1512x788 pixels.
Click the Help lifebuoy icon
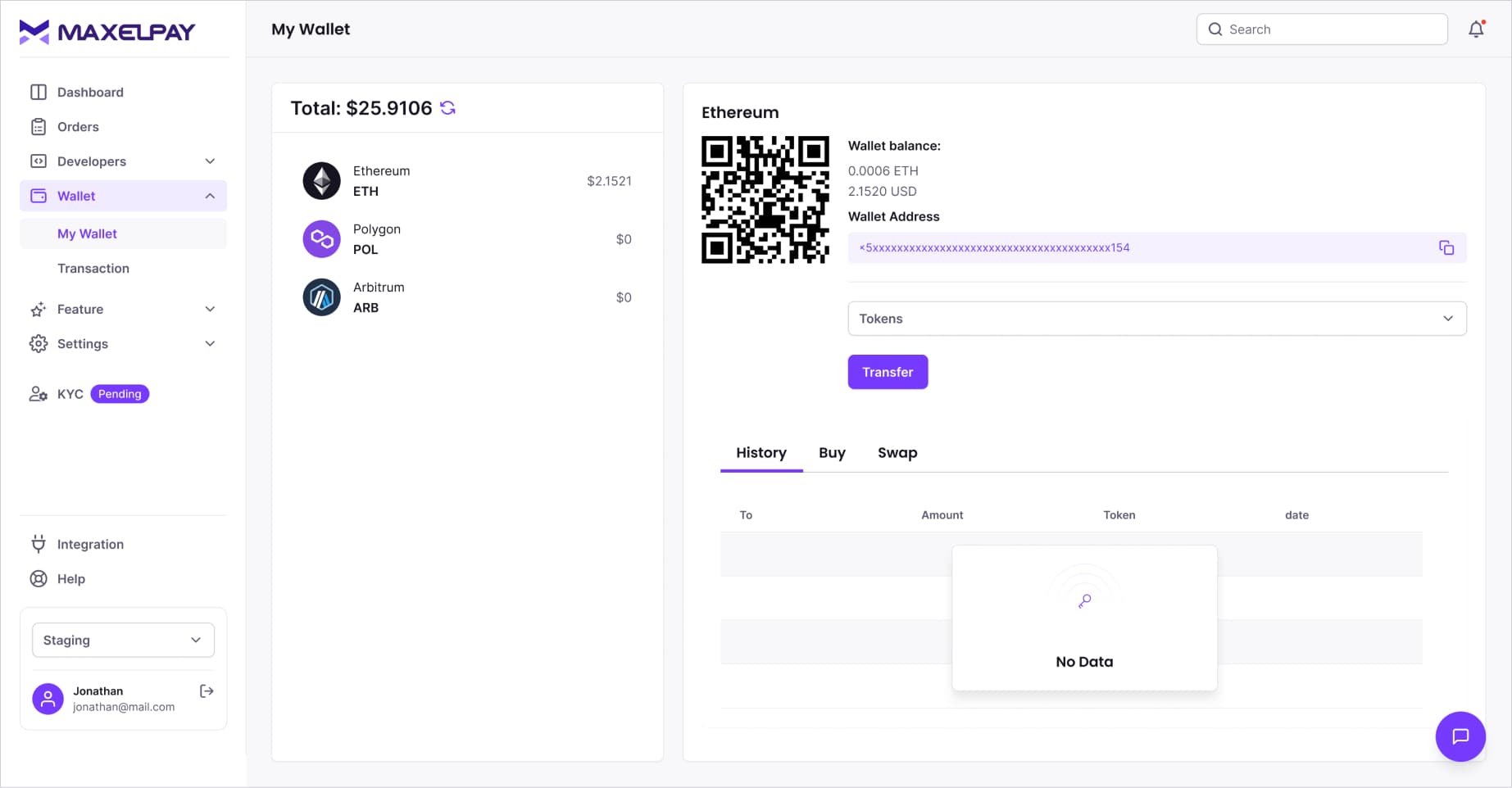pos(39,578)
